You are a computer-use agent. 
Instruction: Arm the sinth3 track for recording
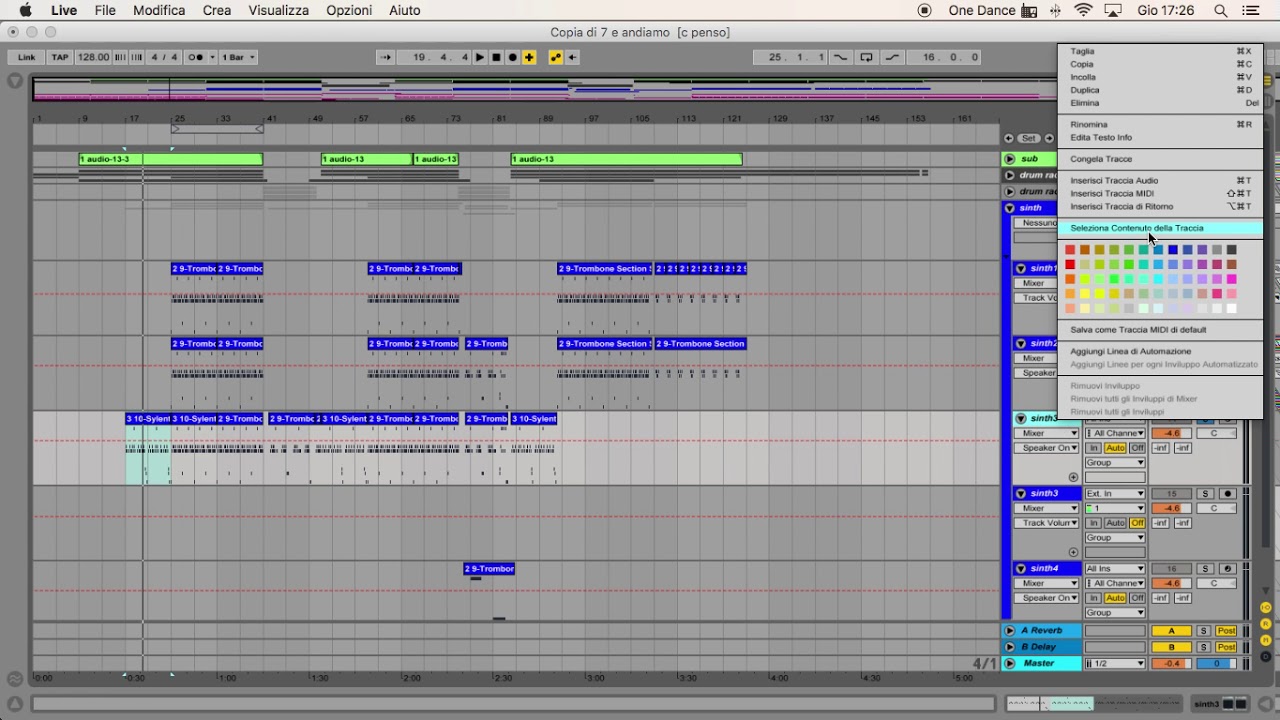point(1227,494)
